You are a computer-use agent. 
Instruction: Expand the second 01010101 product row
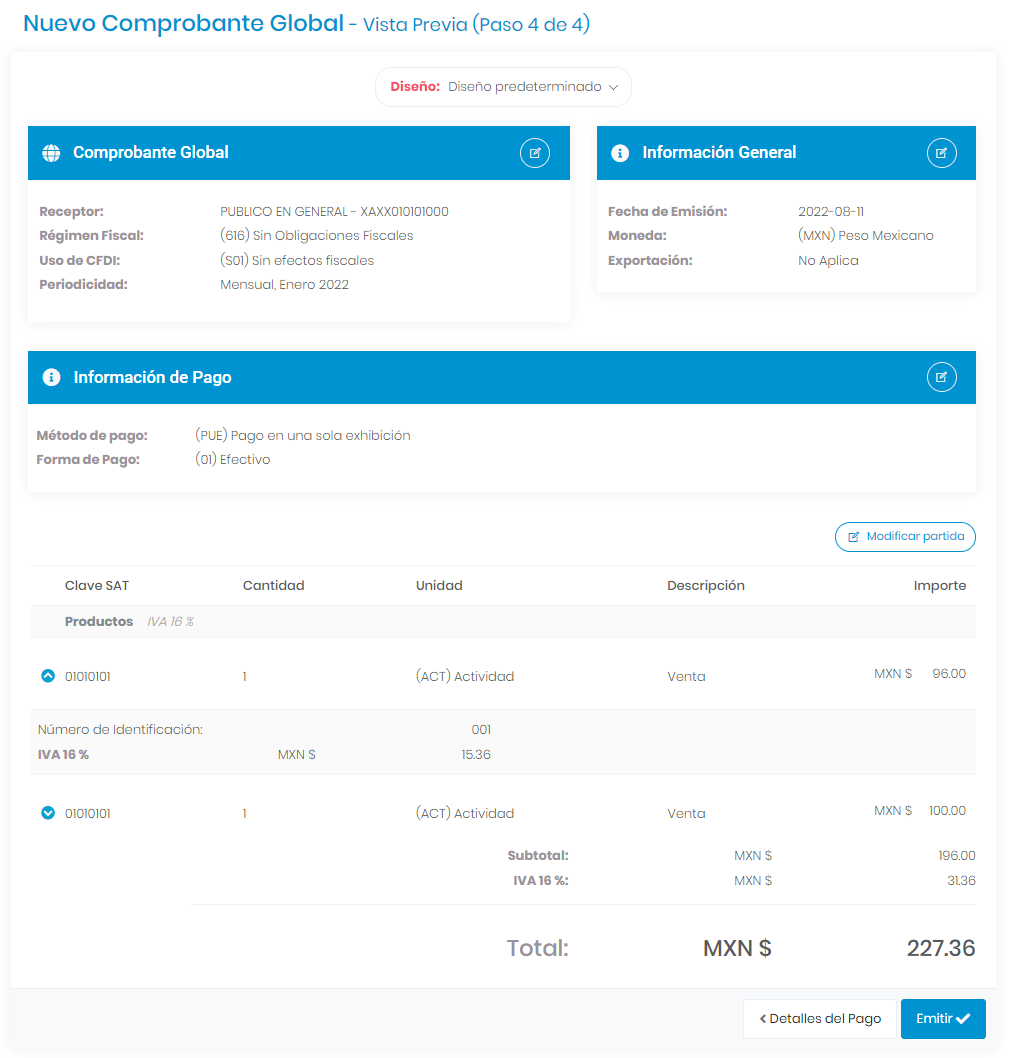(47, 812)
